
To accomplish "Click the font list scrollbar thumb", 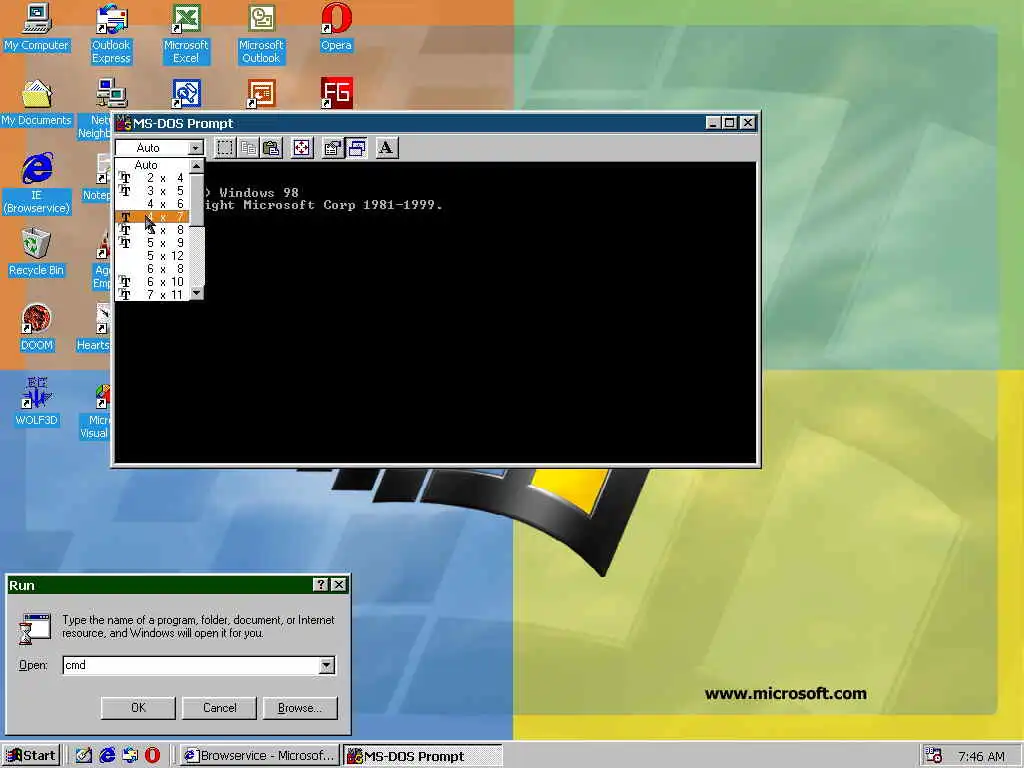I will (x=197, y=199).
